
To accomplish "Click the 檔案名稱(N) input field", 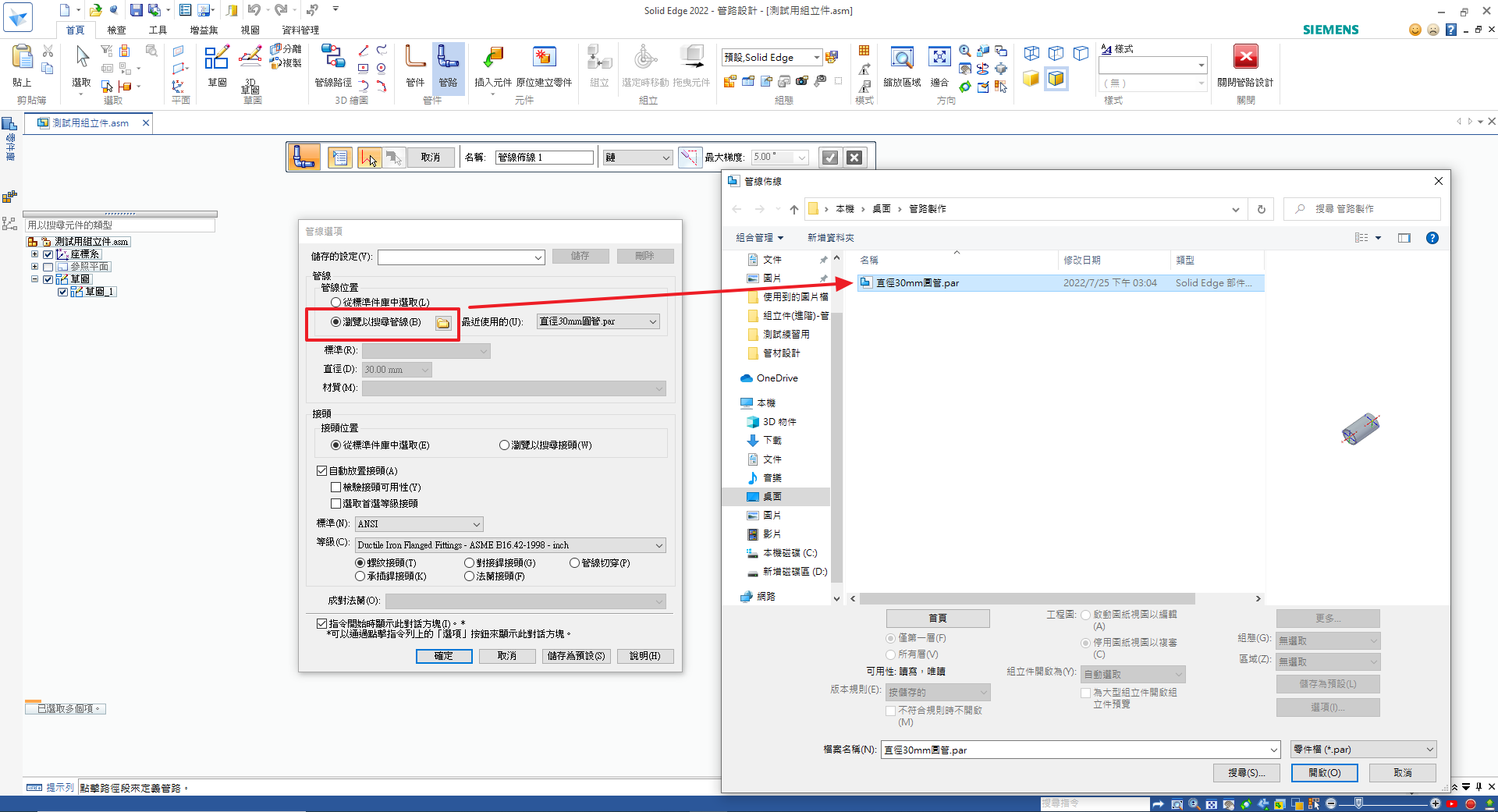I will pos(1081,750).
